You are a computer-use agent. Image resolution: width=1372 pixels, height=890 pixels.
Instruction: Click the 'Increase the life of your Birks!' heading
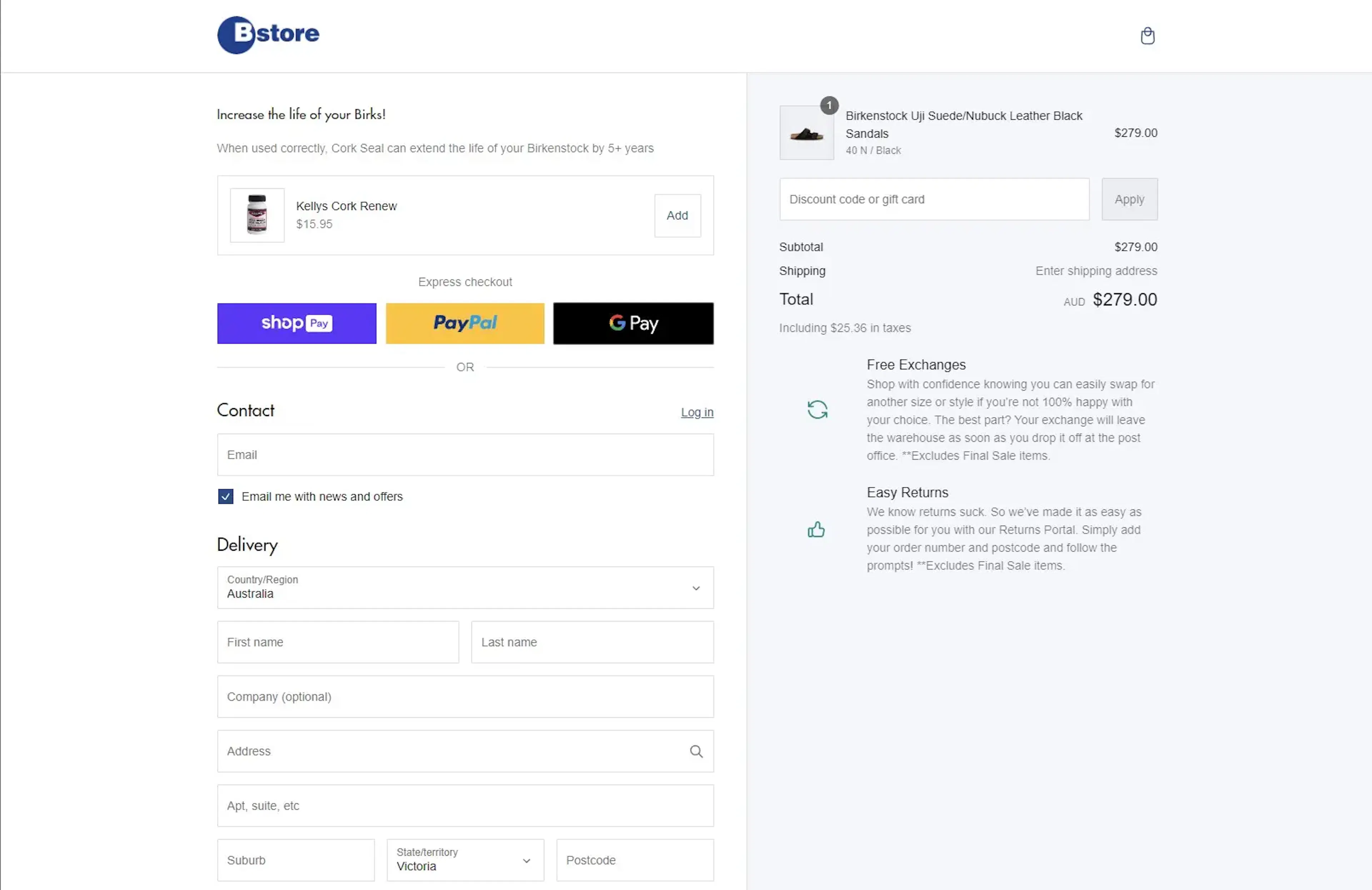point(301,114)
